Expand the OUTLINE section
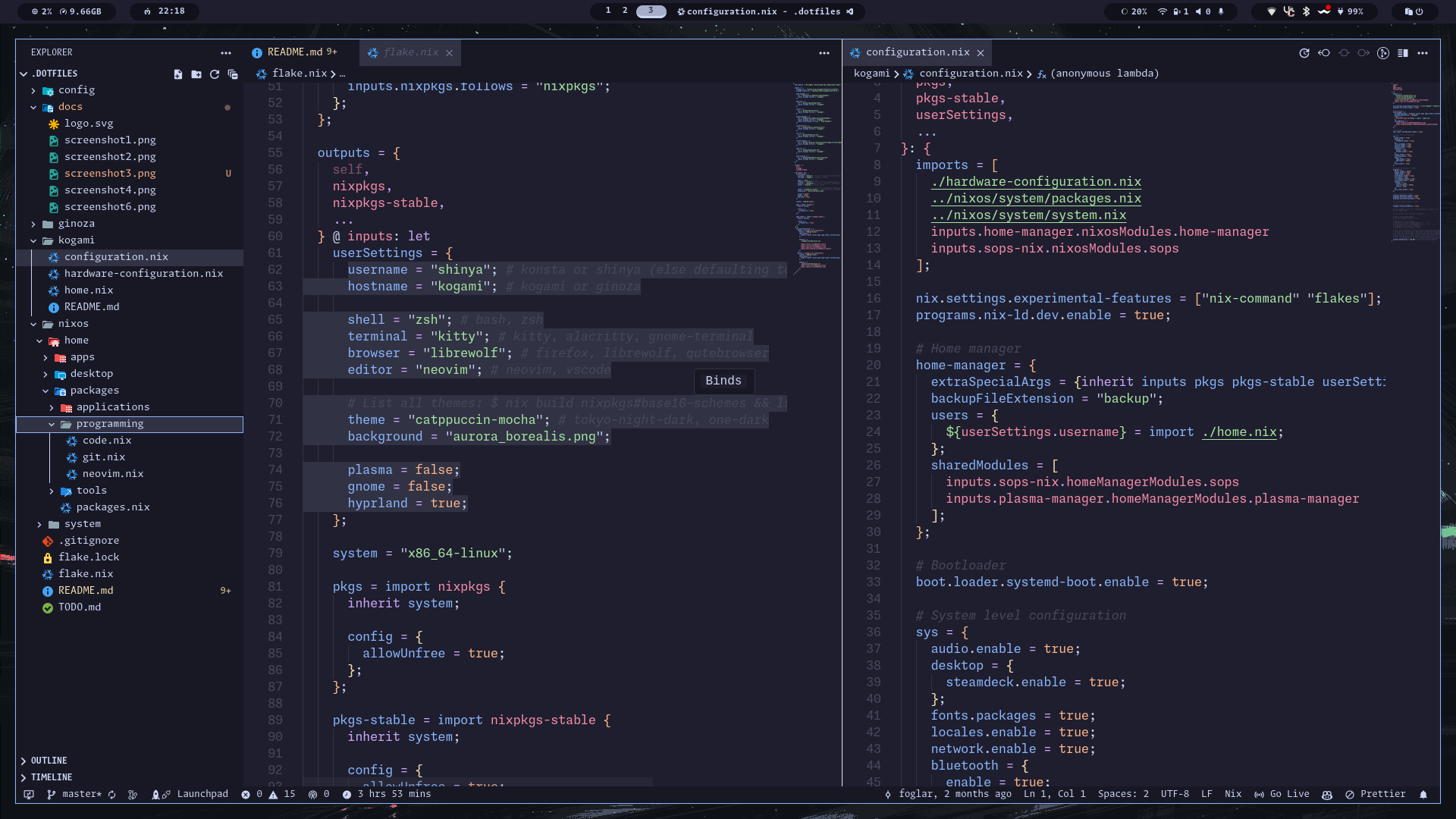 [x=49, y=761]
